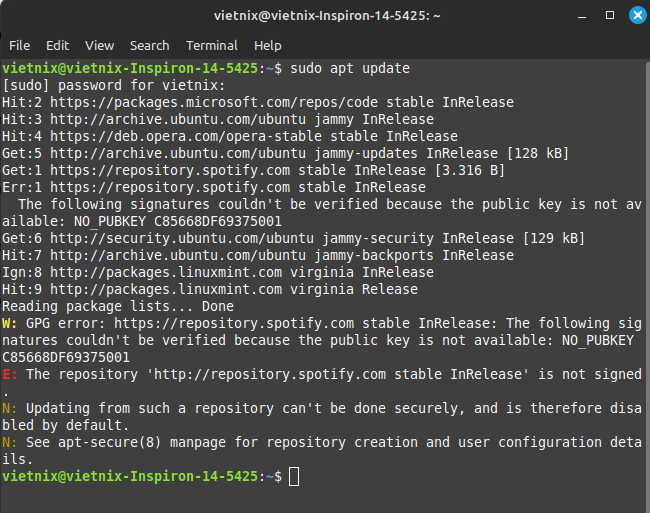Image resolution: width=650 pixels, height=513 pixels.
Task: Click the 'sudo apt update' command text
Action: 350,68
